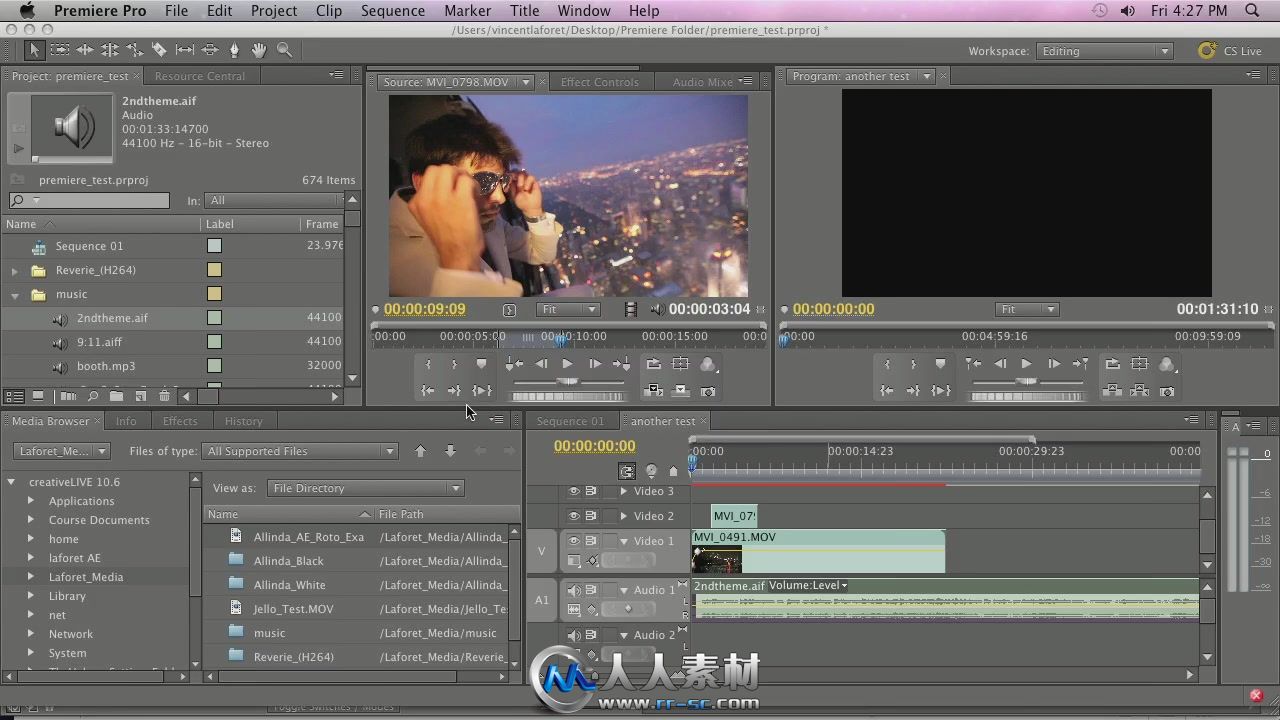Viewport: 1280px width, 720px height.
Task: Select the Rolling Edit tool
Action: click(110, 50)
